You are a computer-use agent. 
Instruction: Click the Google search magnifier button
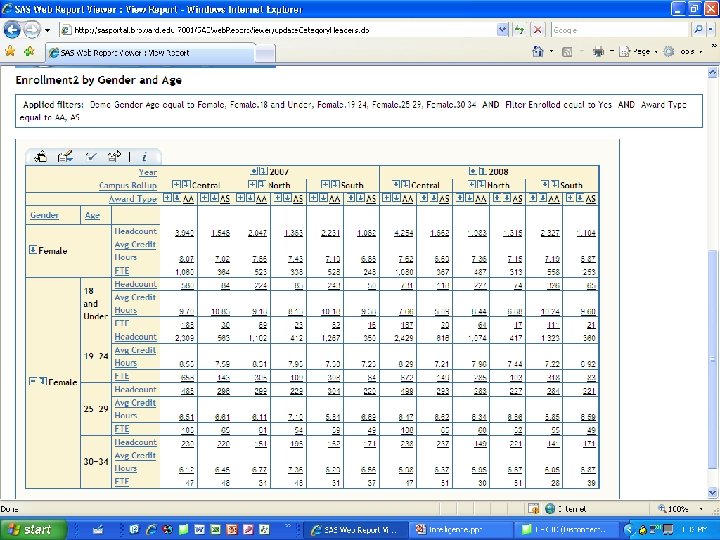click(698, 30)
